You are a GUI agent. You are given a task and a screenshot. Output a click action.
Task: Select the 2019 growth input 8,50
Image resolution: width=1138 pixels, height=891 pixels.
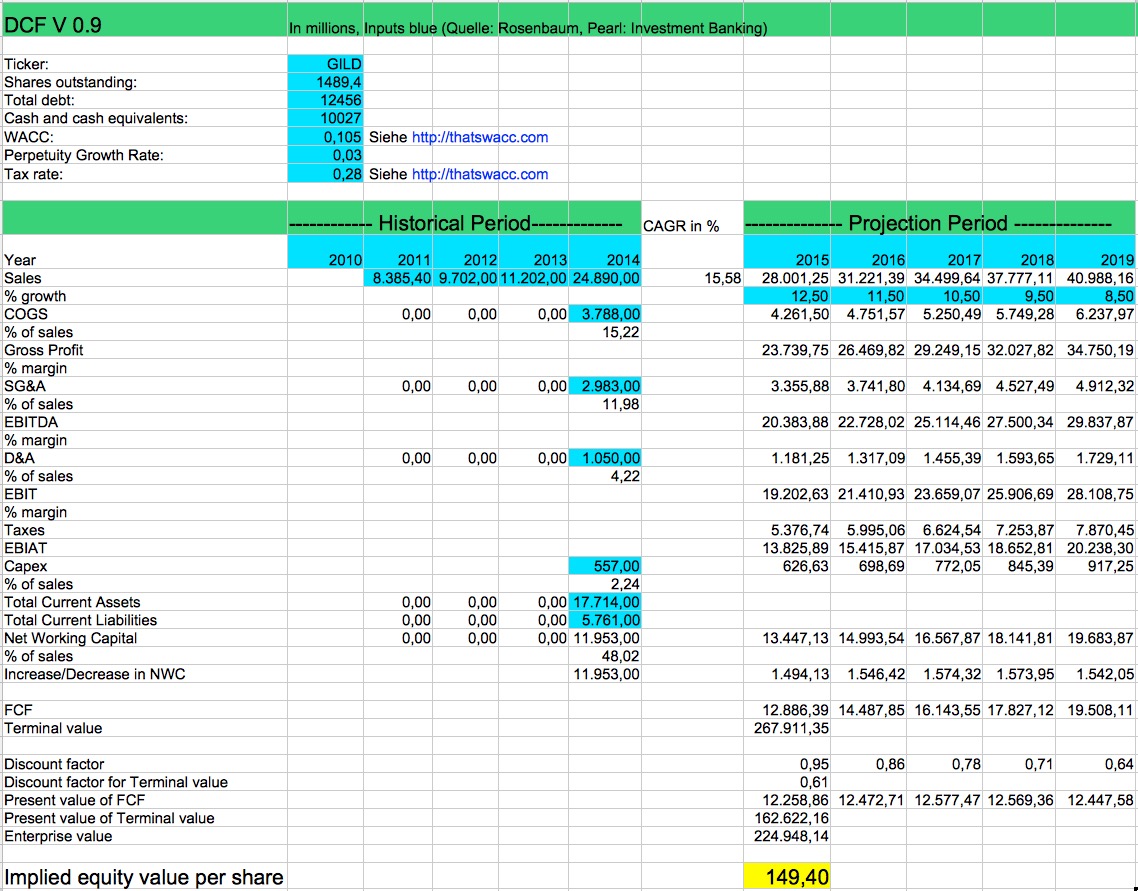coord(1095,296)
